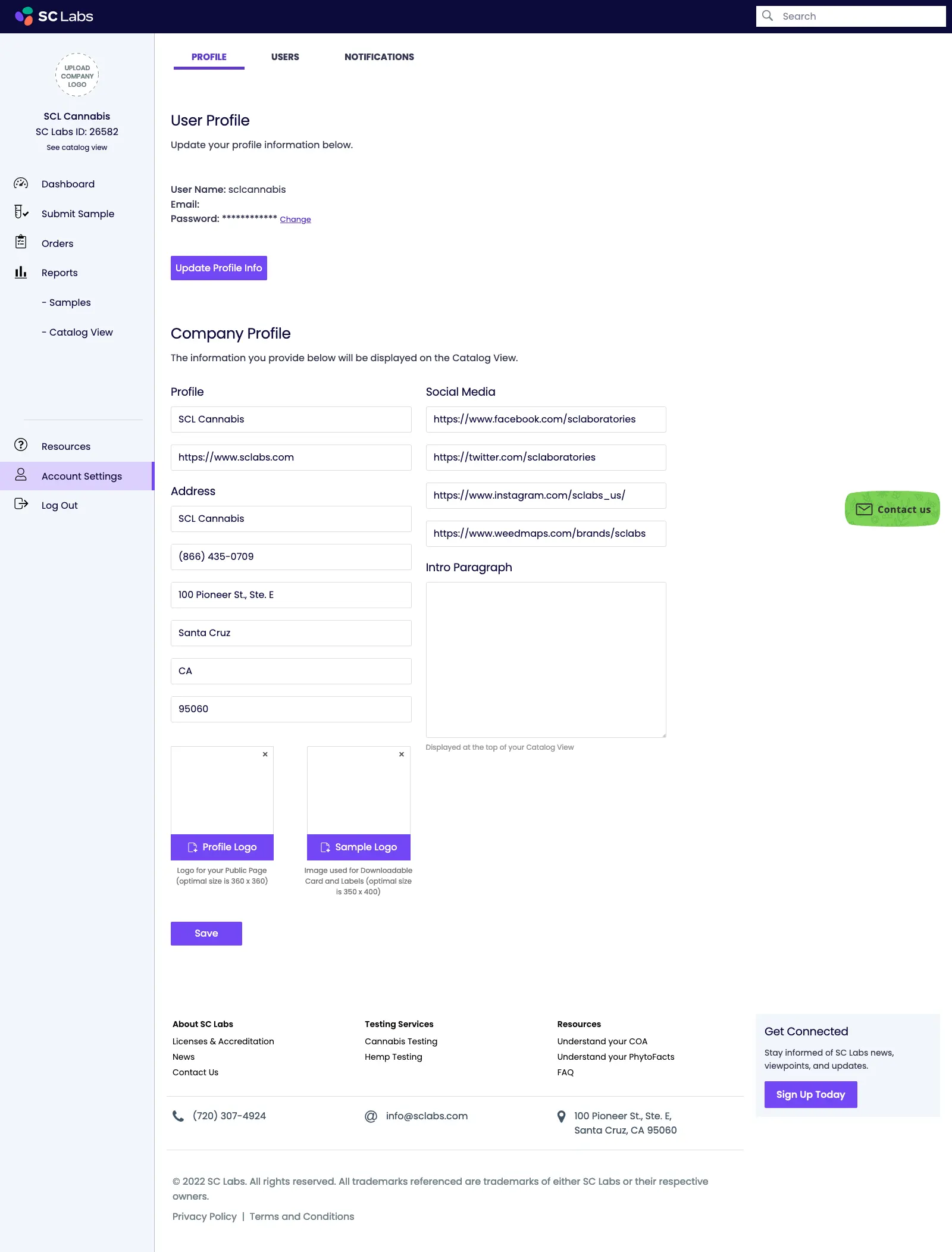The height and width of the screenshot is (1252, 952).
Task: Open the Catalog View sub-item
Action: 77,332
